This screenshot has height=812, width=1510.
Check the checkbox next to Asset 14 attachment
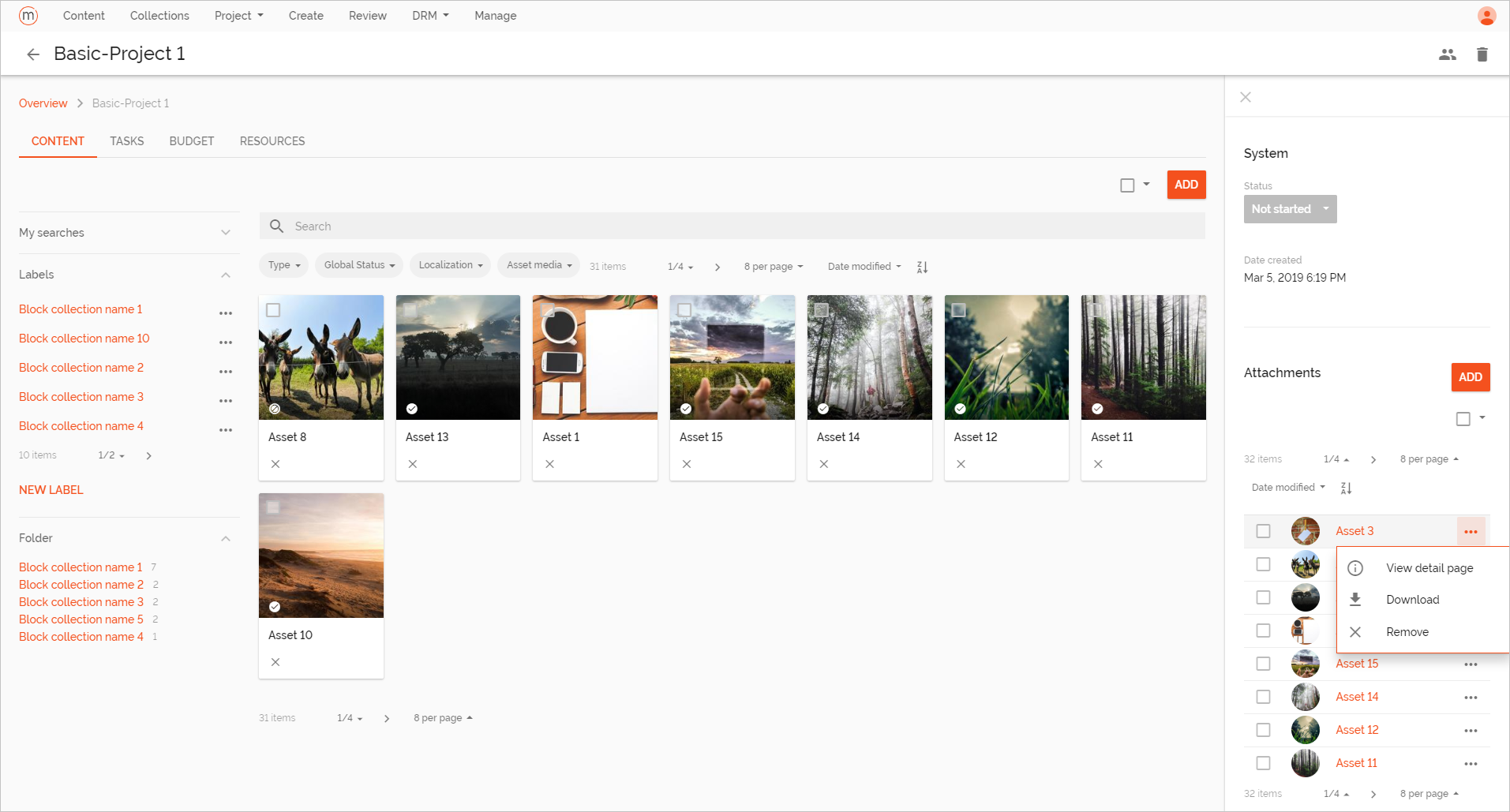(x=1263, y=697)
